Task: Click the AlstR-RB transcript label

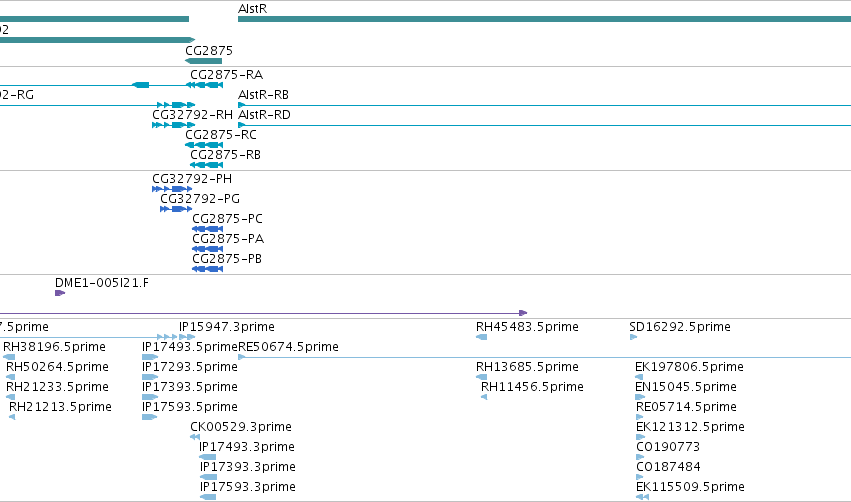Action: (263, 94)
